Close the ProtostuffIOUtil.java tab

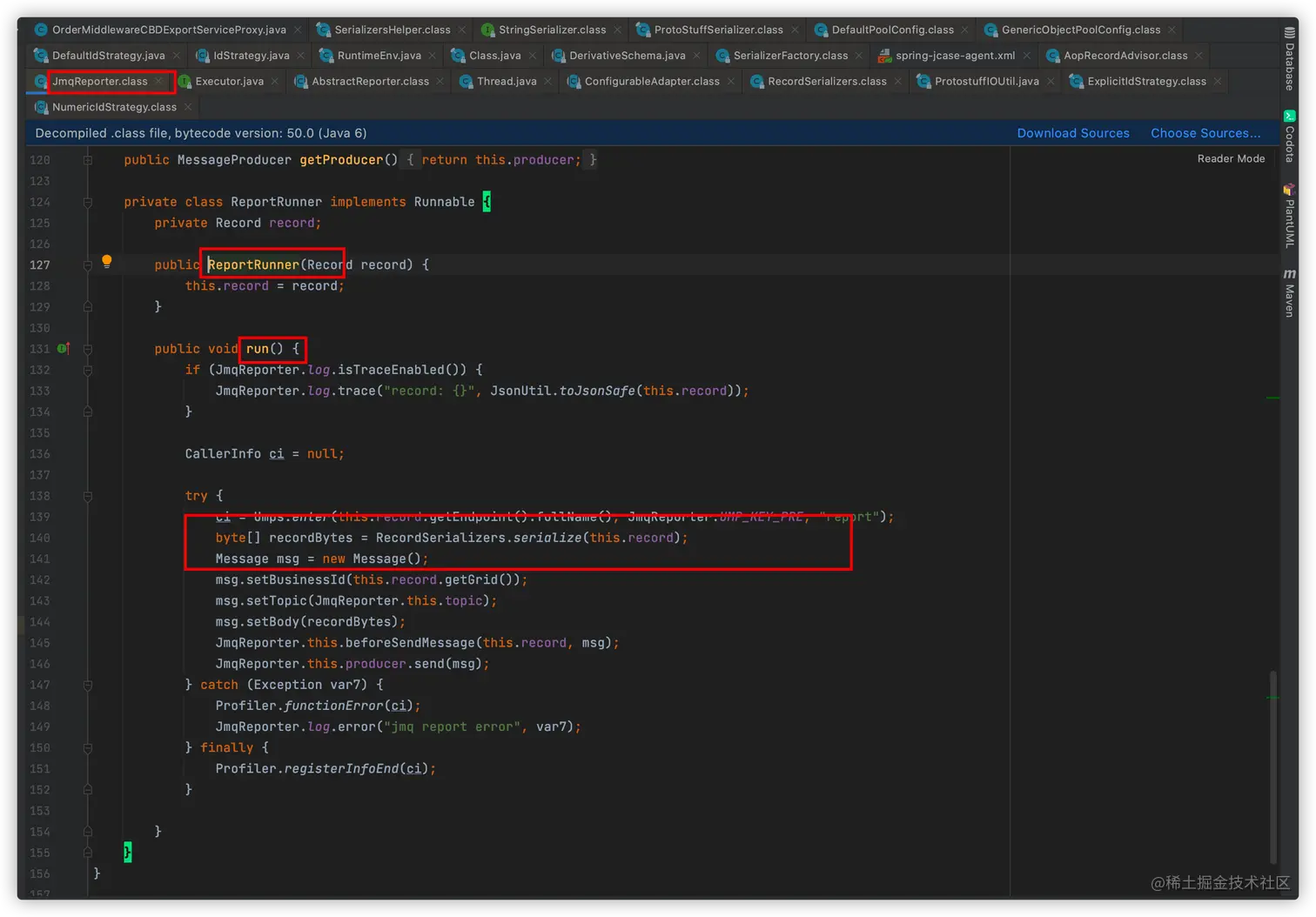pyautogui.click(x=1051, y=81)
